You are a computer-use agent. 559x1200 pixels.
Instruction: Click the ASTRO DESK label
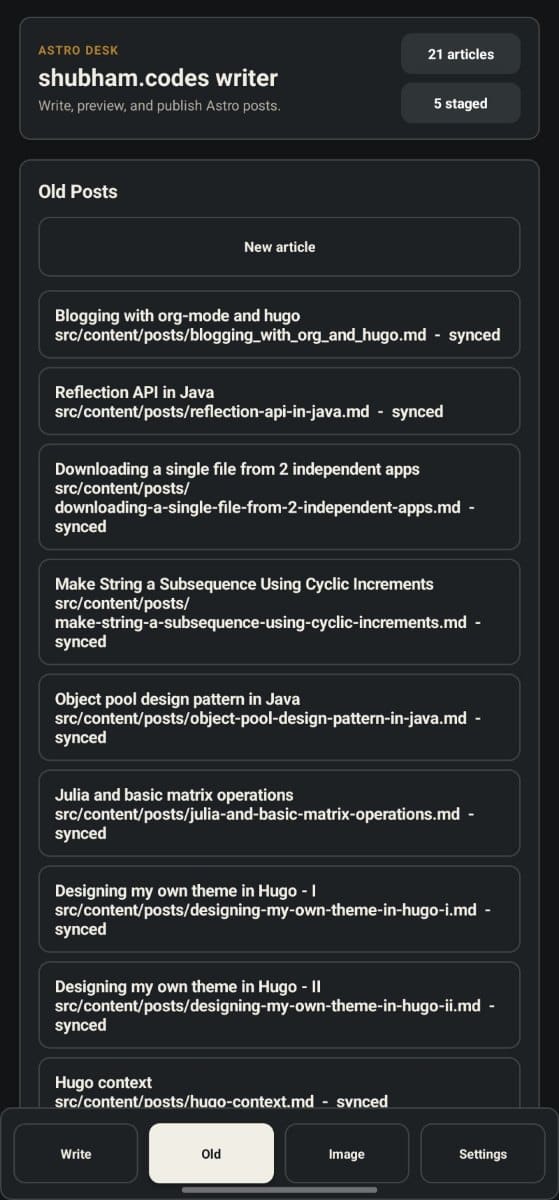click(x=78, y=50)
